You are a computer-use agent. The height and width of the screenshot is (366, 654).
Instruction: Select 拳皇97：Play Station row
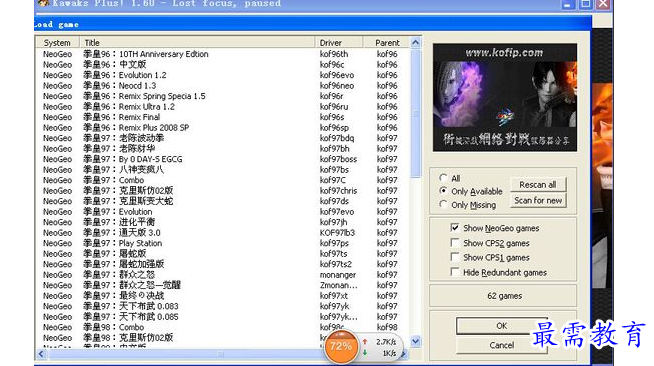[x=222, y=243]
